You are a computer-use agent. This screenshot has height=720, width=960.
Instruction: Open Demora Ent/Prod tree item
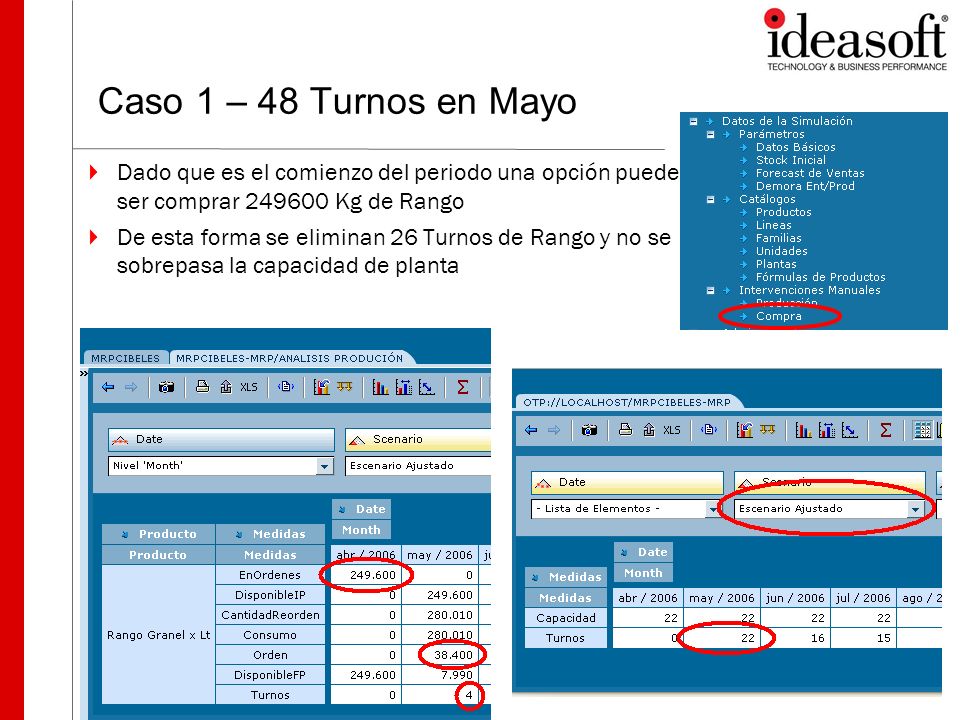pyautogui.click(x=805, y=186)
